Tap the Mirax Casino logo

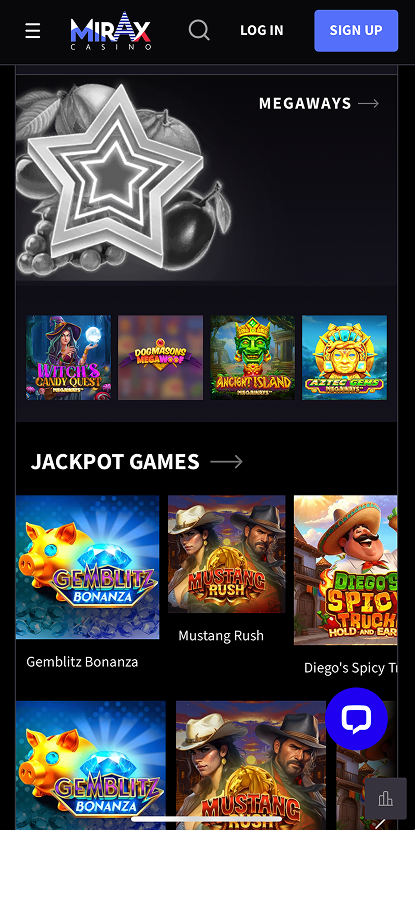coord(111,31)
